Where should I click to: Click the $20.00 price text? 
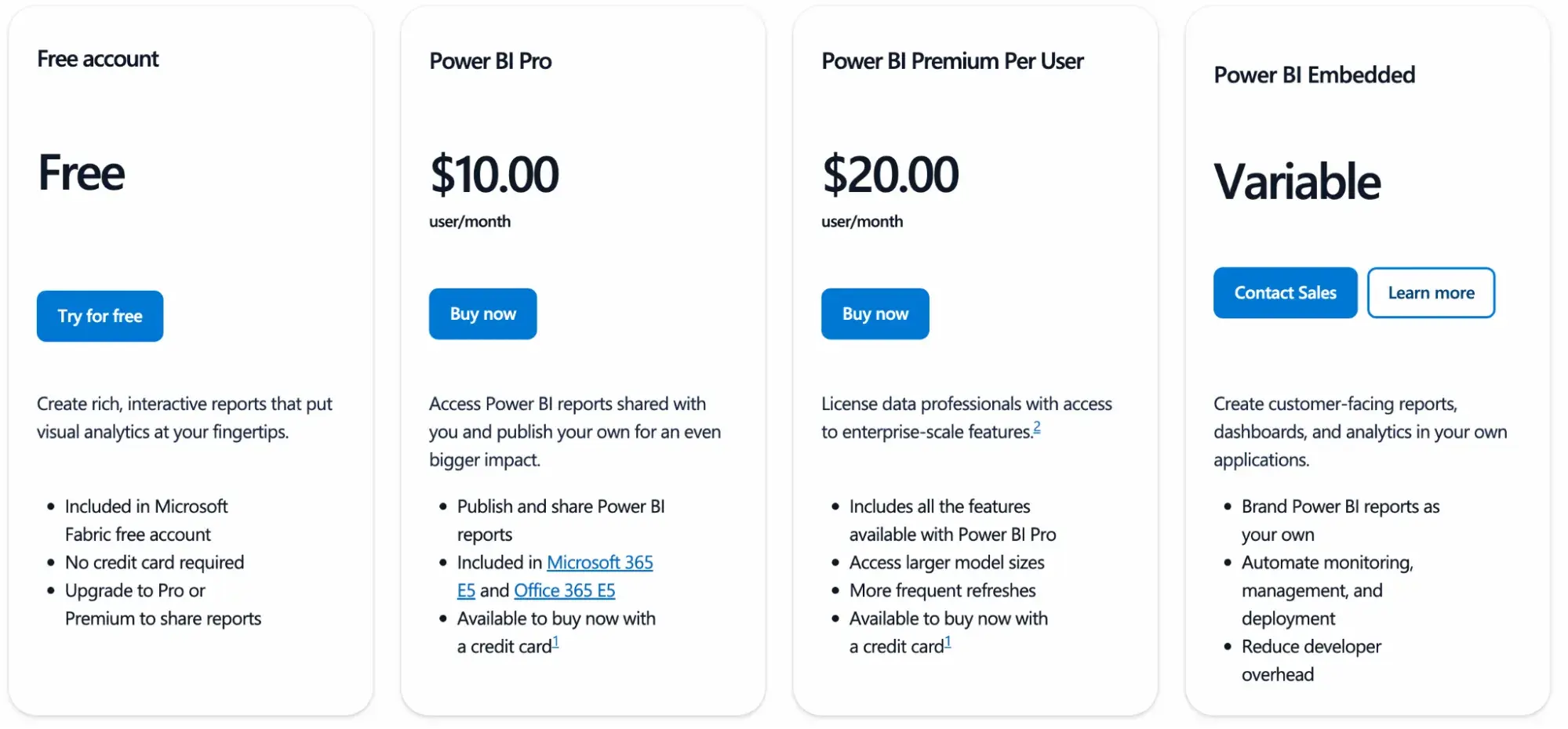click(x=890, y=174)
